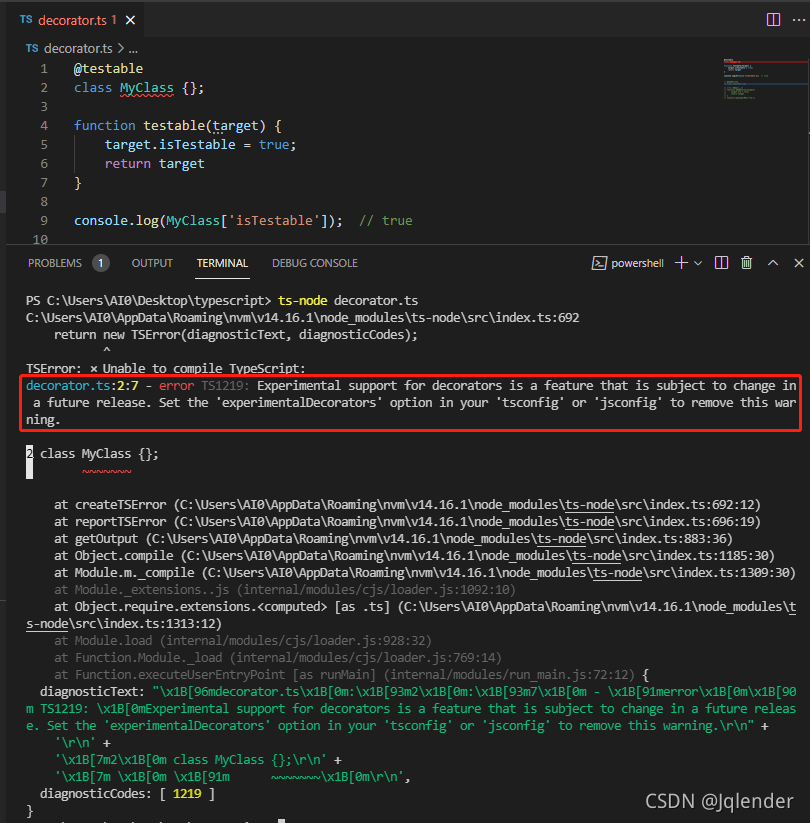The width and height of the screenshot is (810, 823).
Task: Select the TERMINAL panel tab
Action: [x=222, y=263]
